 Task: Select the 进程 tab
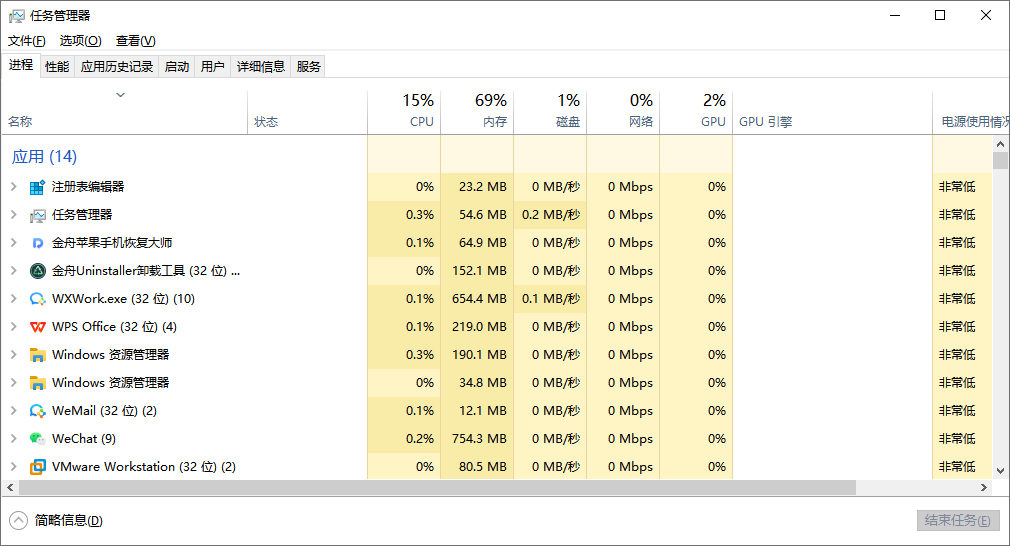(x=21, y=65)
